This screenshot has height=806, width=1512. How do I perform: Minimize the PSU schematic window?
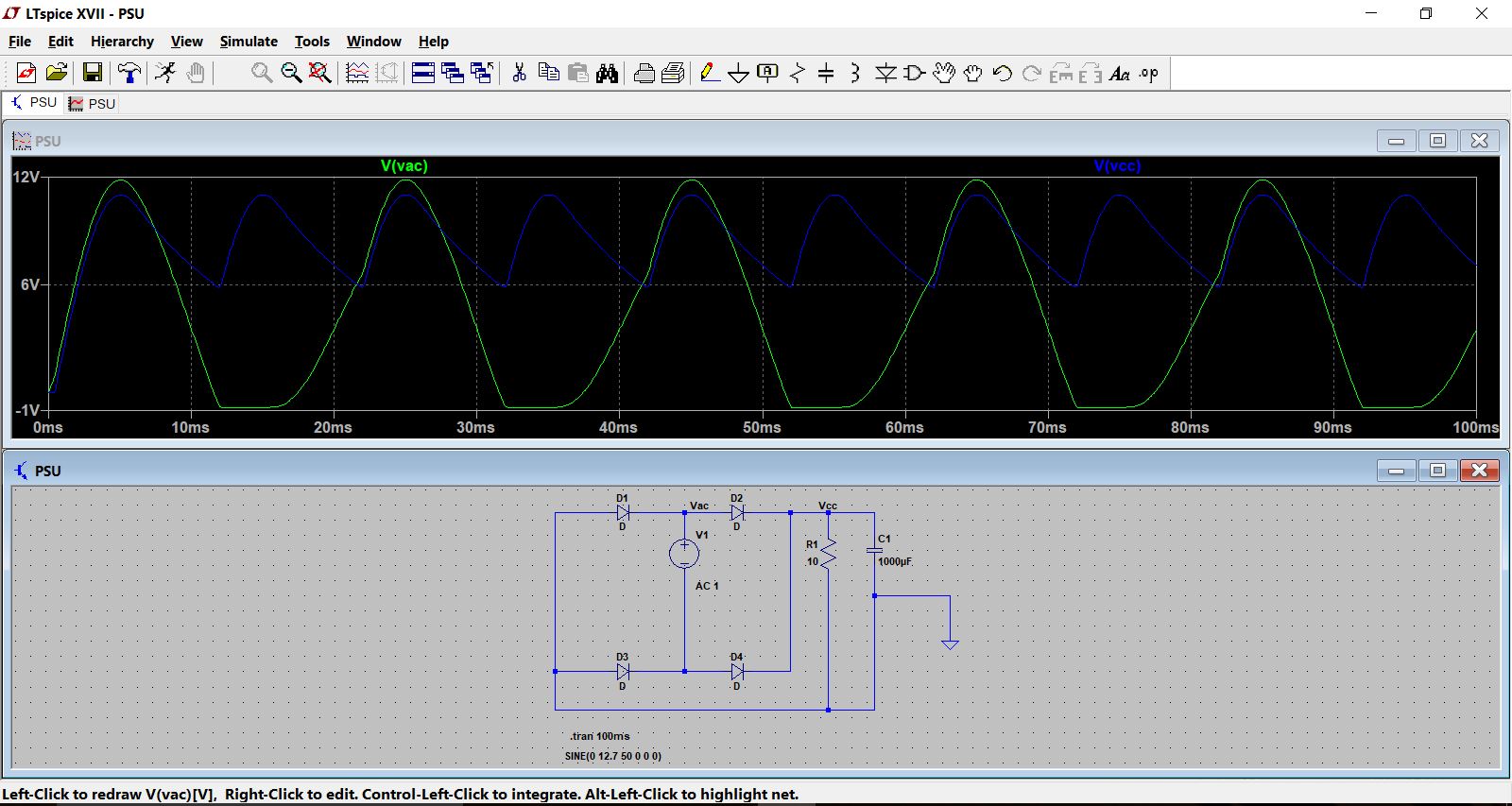click(x=1396, y=471)
